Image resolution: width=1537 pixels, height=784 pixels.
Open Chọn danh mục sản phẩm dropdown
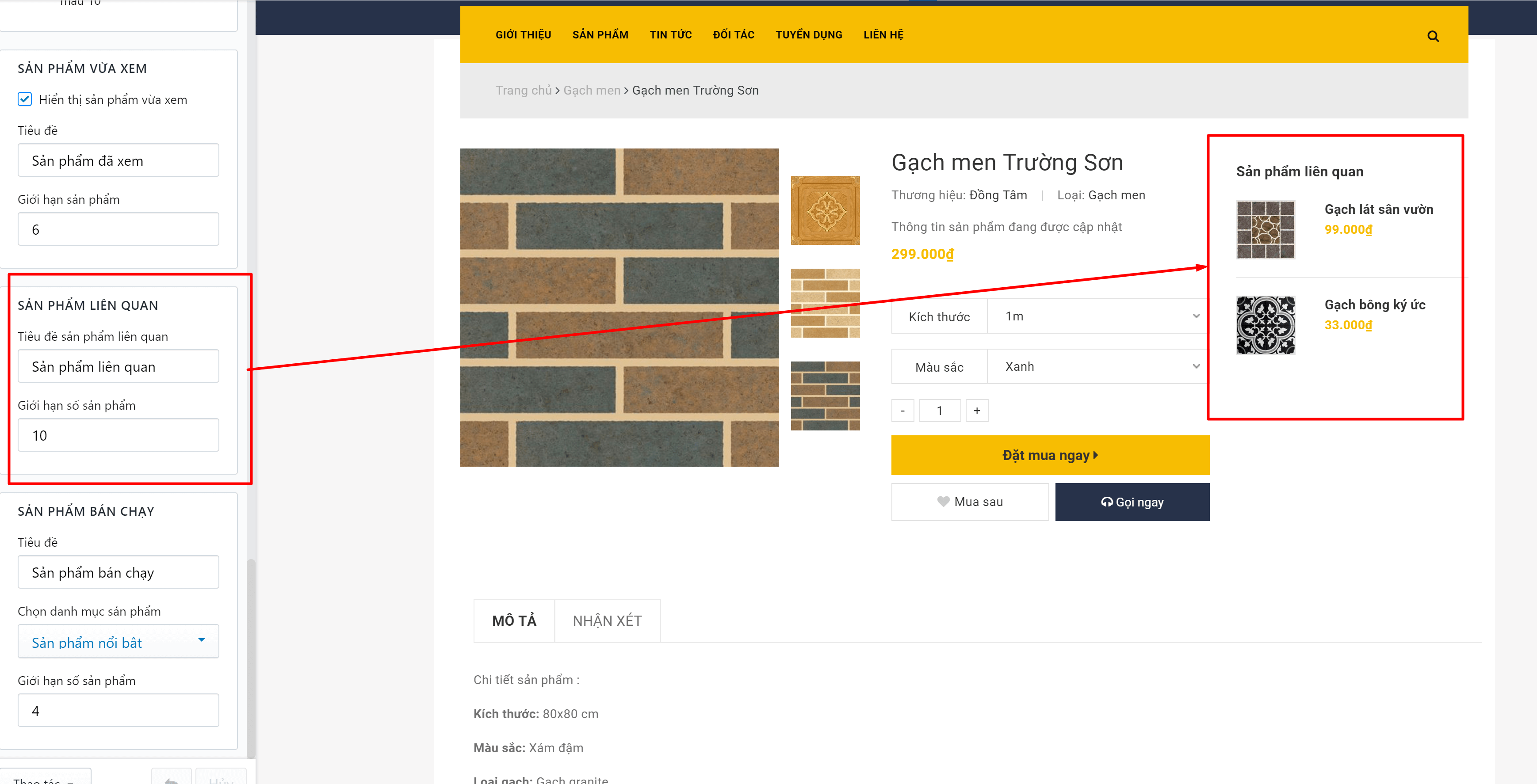point(118,642)
